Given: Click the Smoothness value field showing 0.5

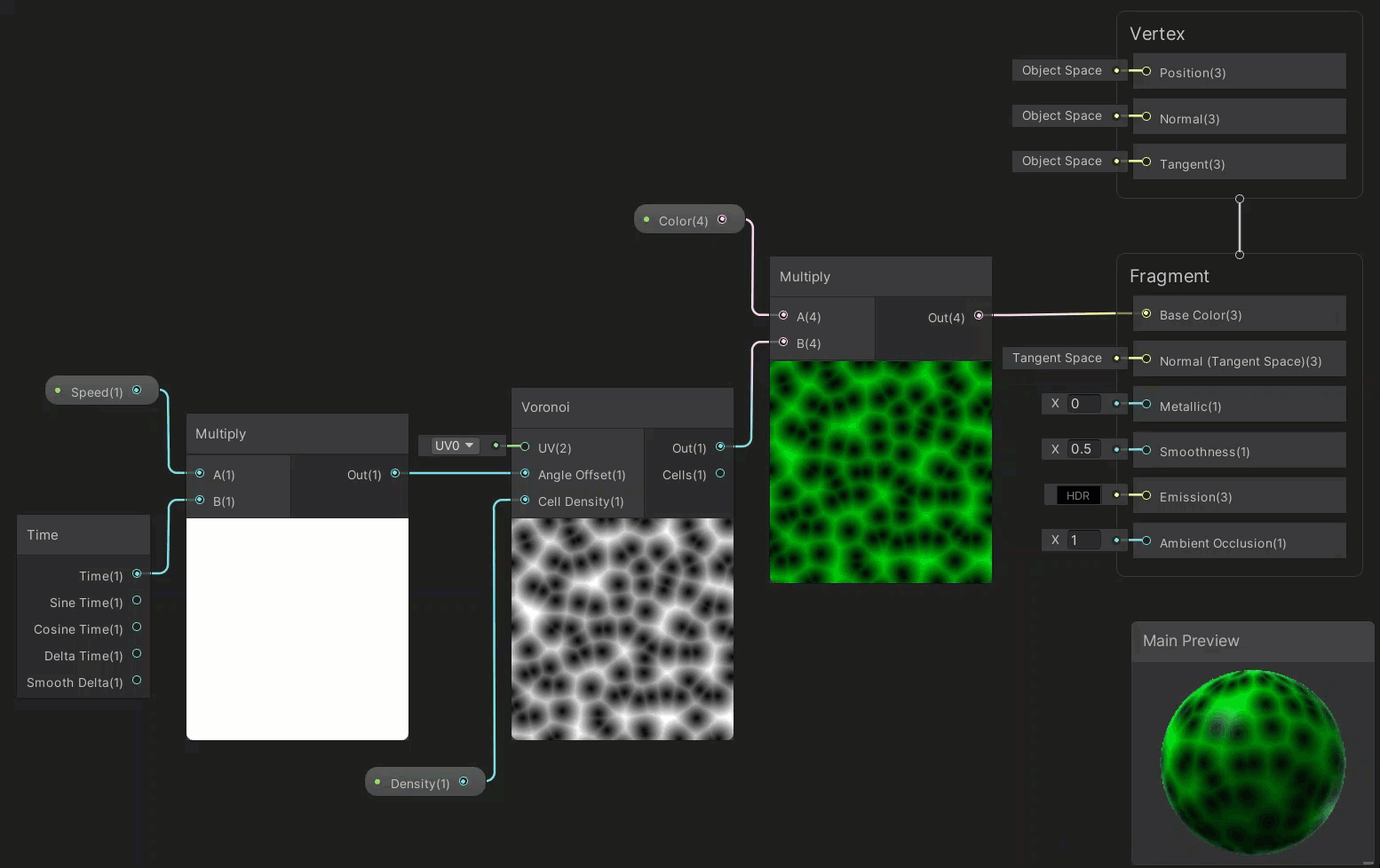Looking at the screenshot, I should [1083, 449].
